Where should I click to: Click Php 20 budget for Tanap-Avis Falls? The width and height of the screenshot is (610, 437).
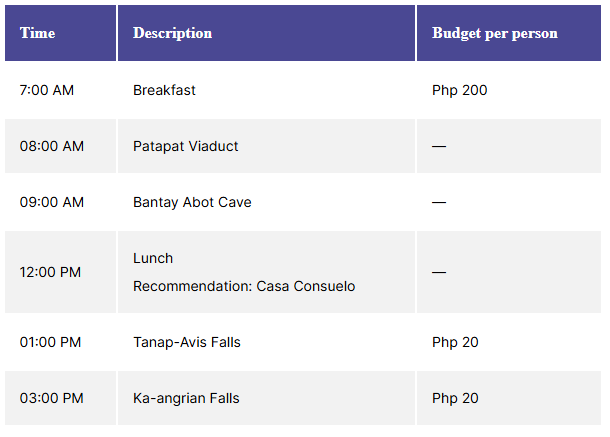[x=455, y=342]
